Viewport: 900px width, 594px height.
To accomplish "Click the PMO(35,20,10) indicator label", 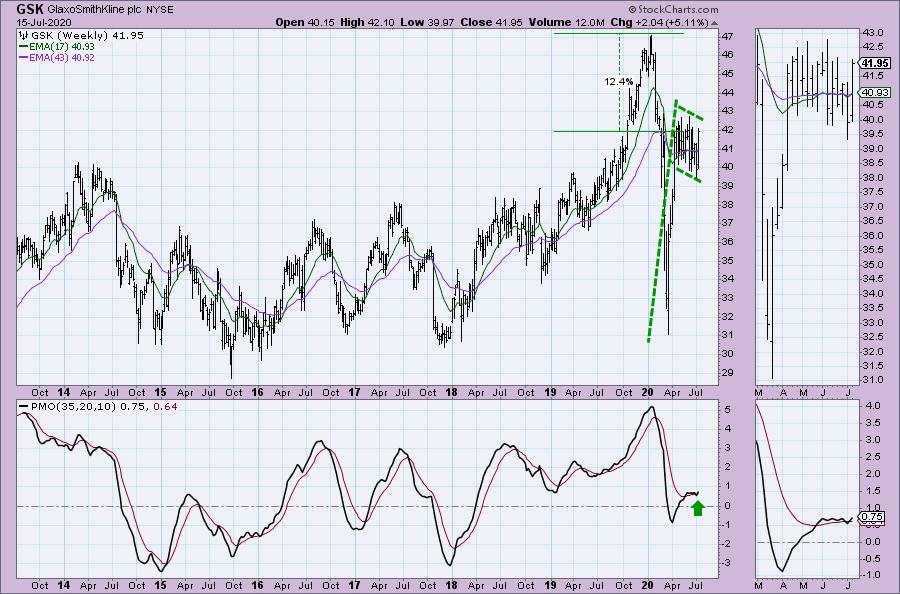I will point(73,407).
